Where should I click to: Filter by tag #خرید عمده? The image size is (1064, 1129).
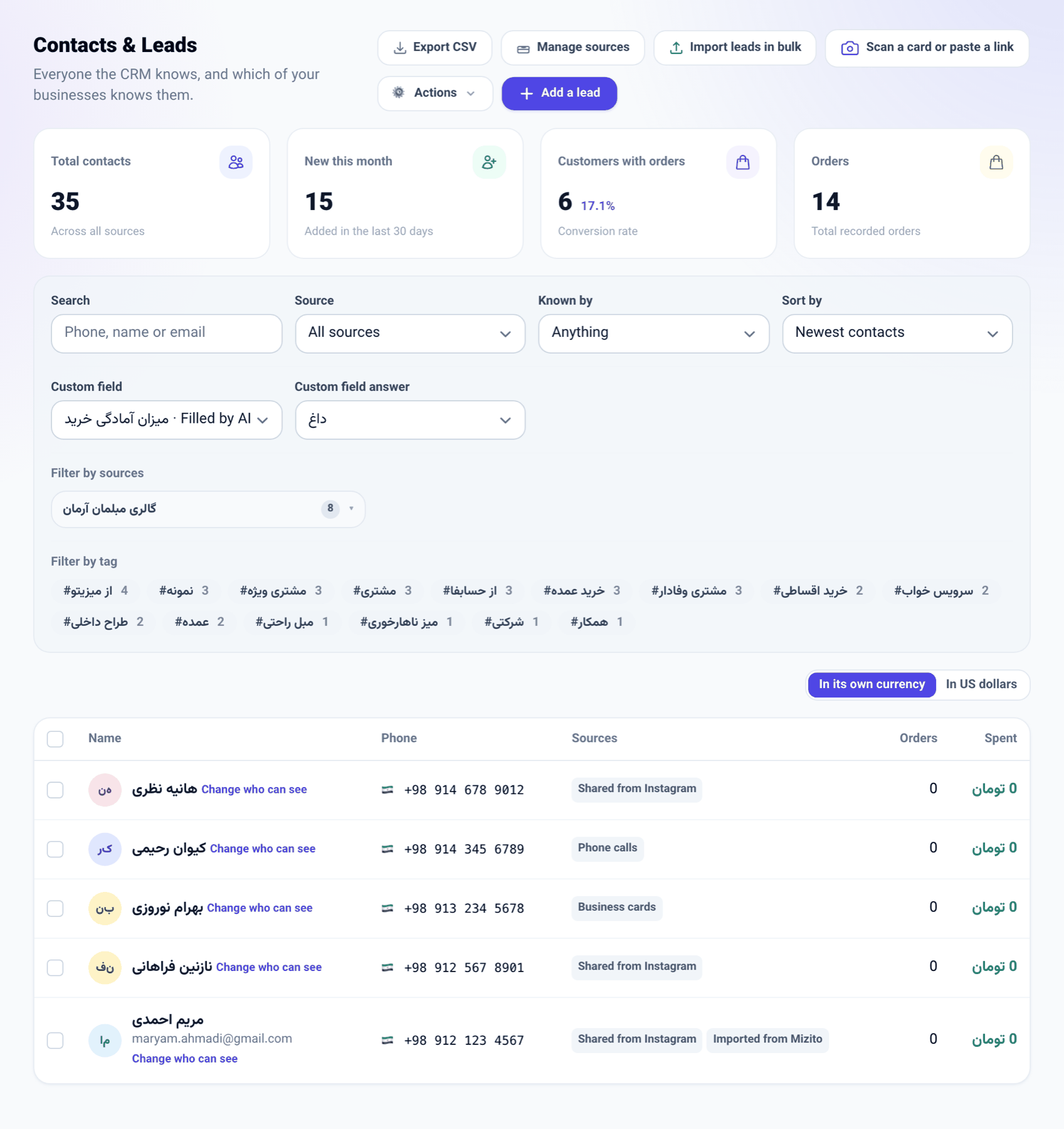click(x=582, y=591)
